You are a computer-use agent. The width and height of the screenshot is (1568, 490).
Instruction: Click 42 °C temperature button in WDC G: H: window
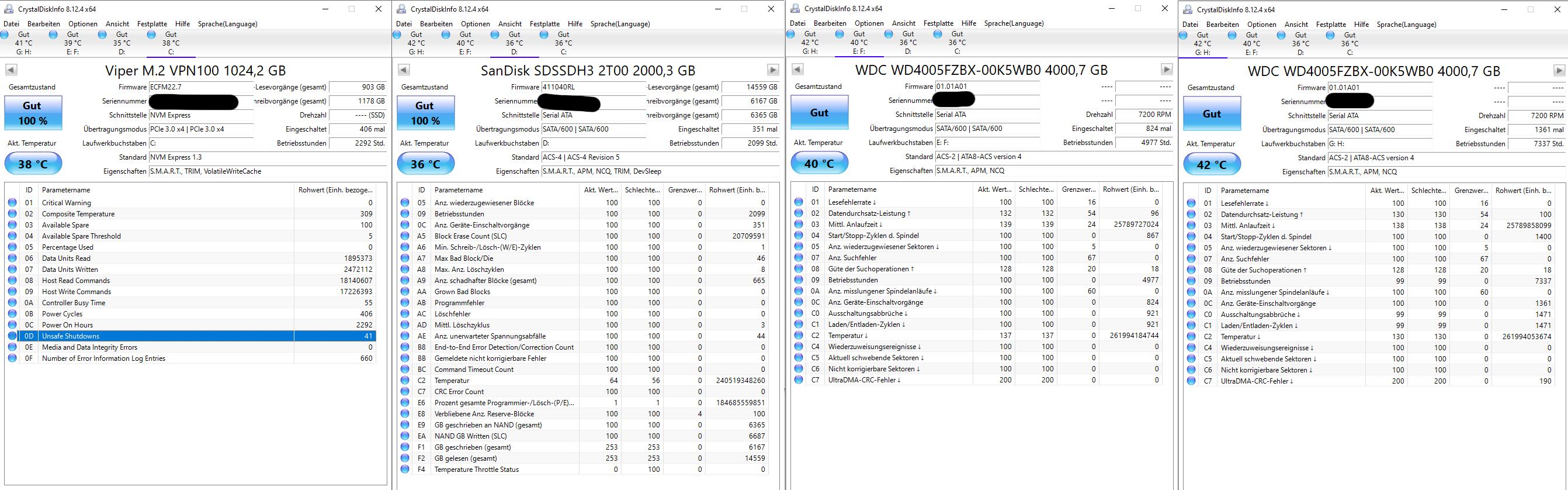tap(1212, 164)
